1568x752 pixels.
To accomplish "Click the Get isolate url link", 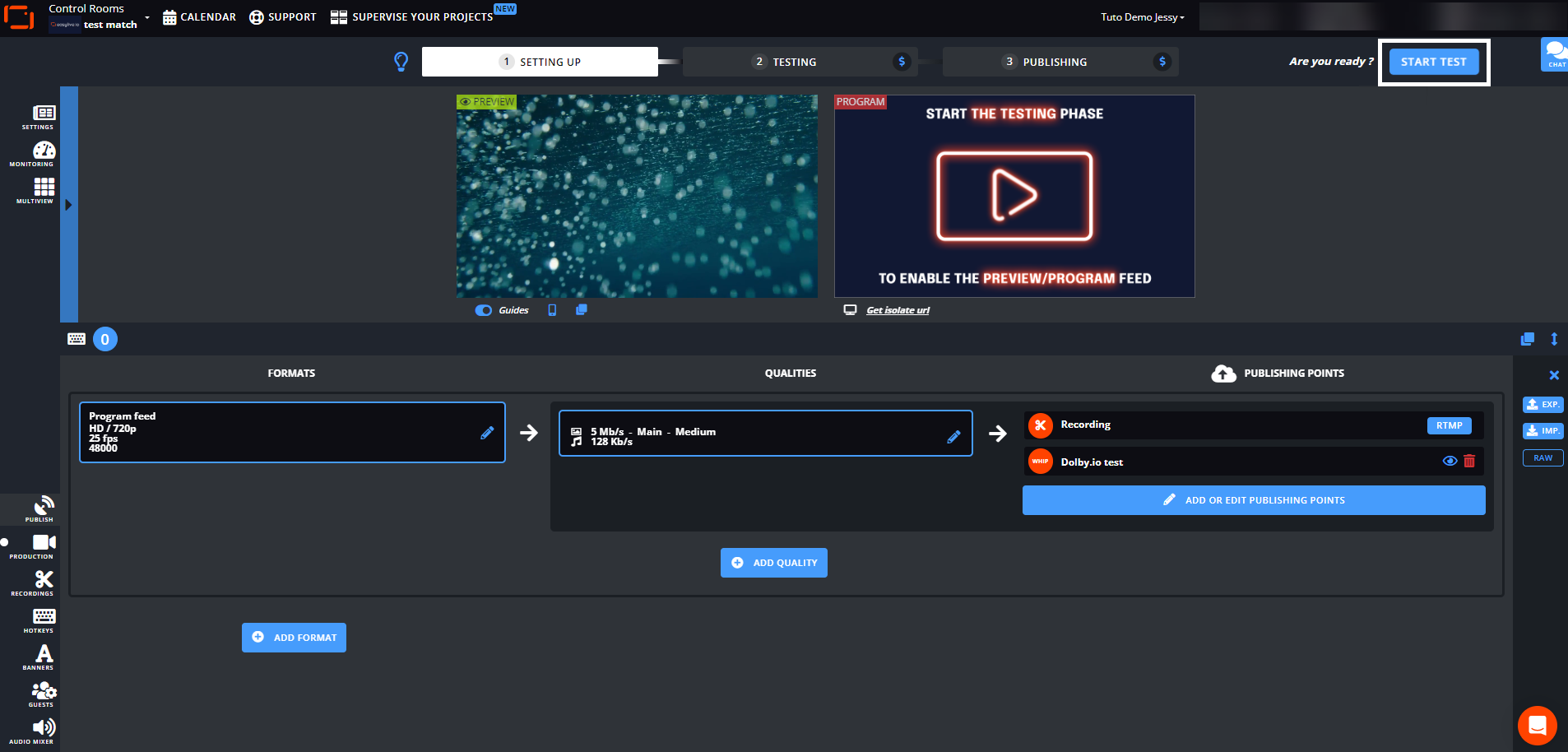I will point(898,310).
